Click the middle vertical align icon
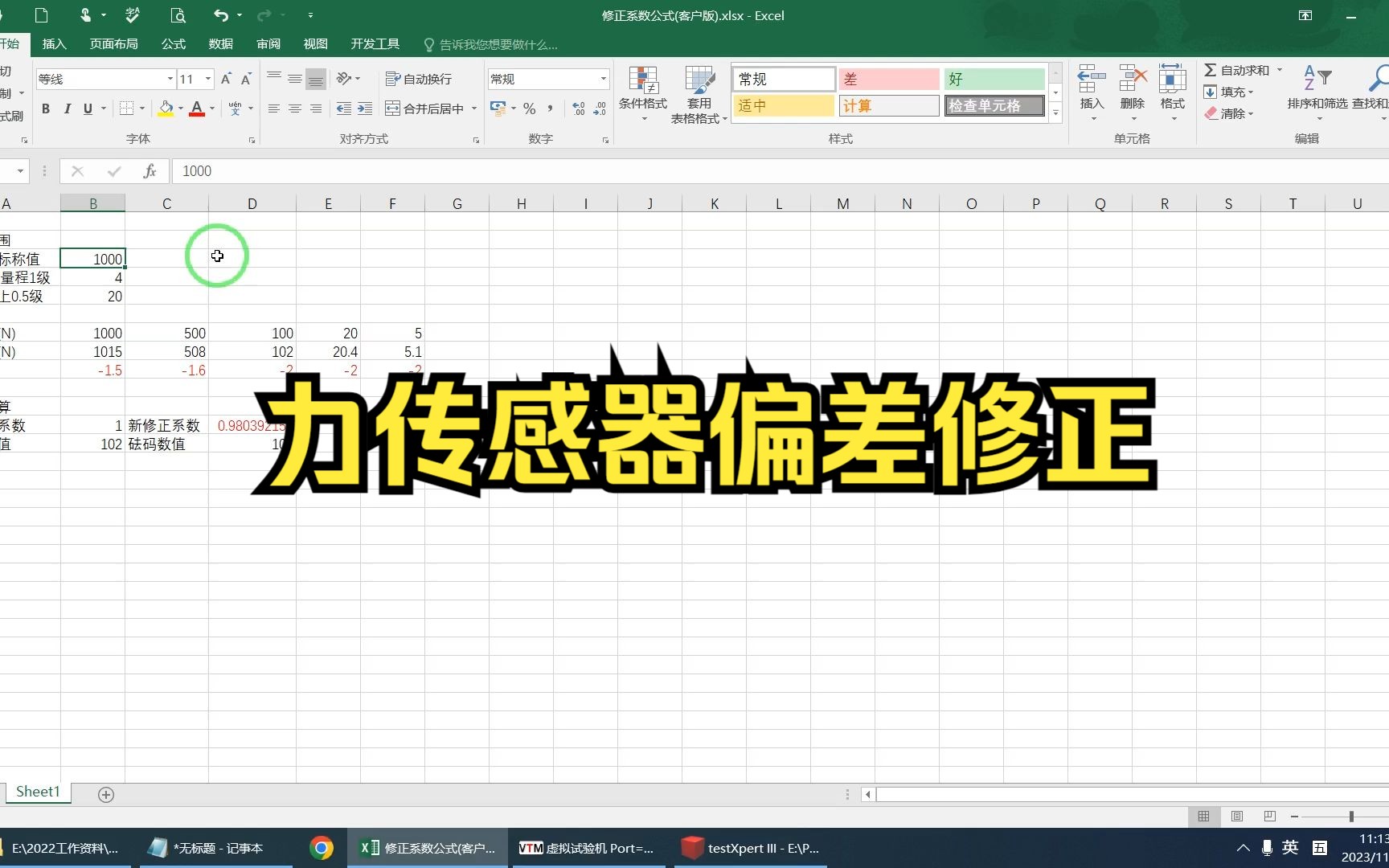 tap(295, 78)
